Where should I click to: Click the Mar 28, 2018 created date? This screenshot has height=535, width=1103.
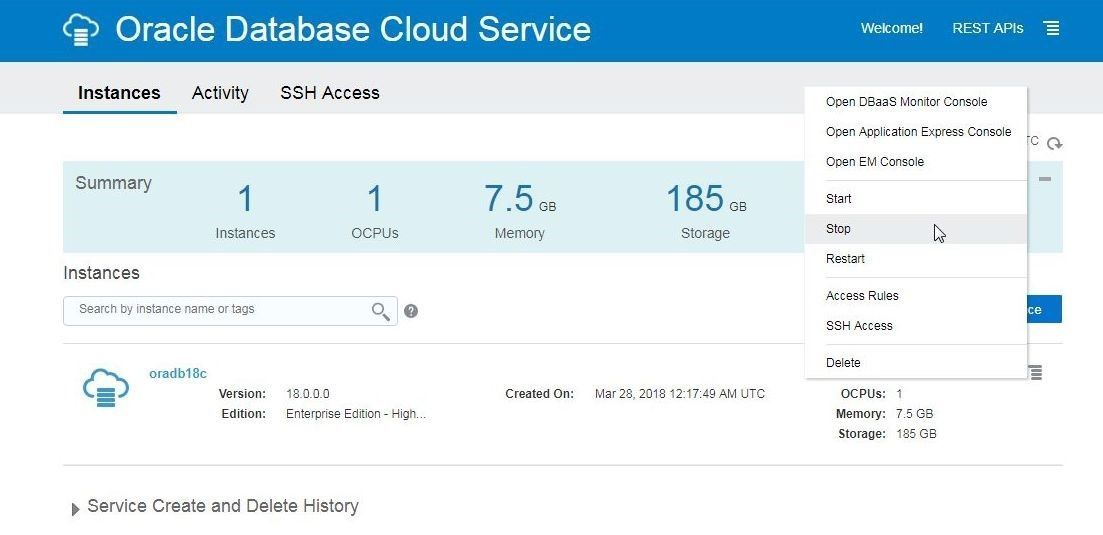(680, 394)
